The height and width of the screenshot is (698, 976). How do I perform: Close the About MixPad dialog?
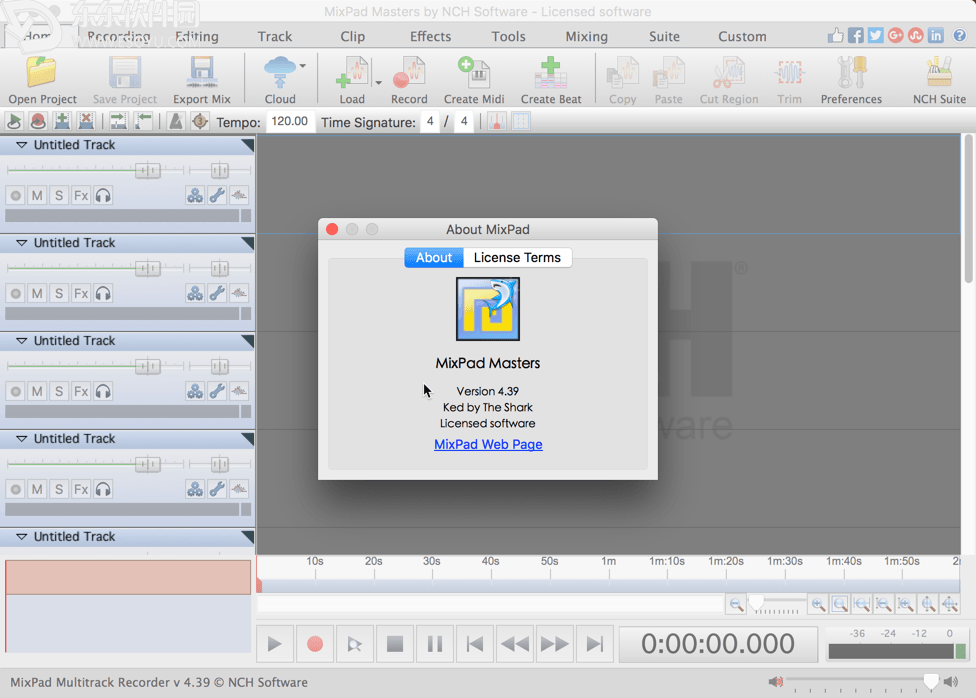coord(332,229)
